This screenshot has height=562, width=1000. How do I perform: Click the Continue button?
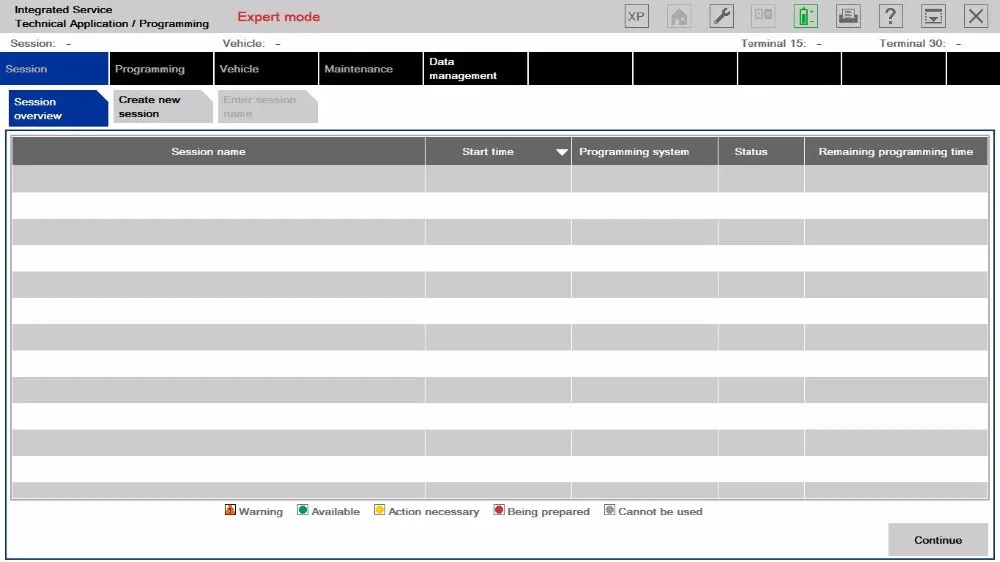coord(938,540)
